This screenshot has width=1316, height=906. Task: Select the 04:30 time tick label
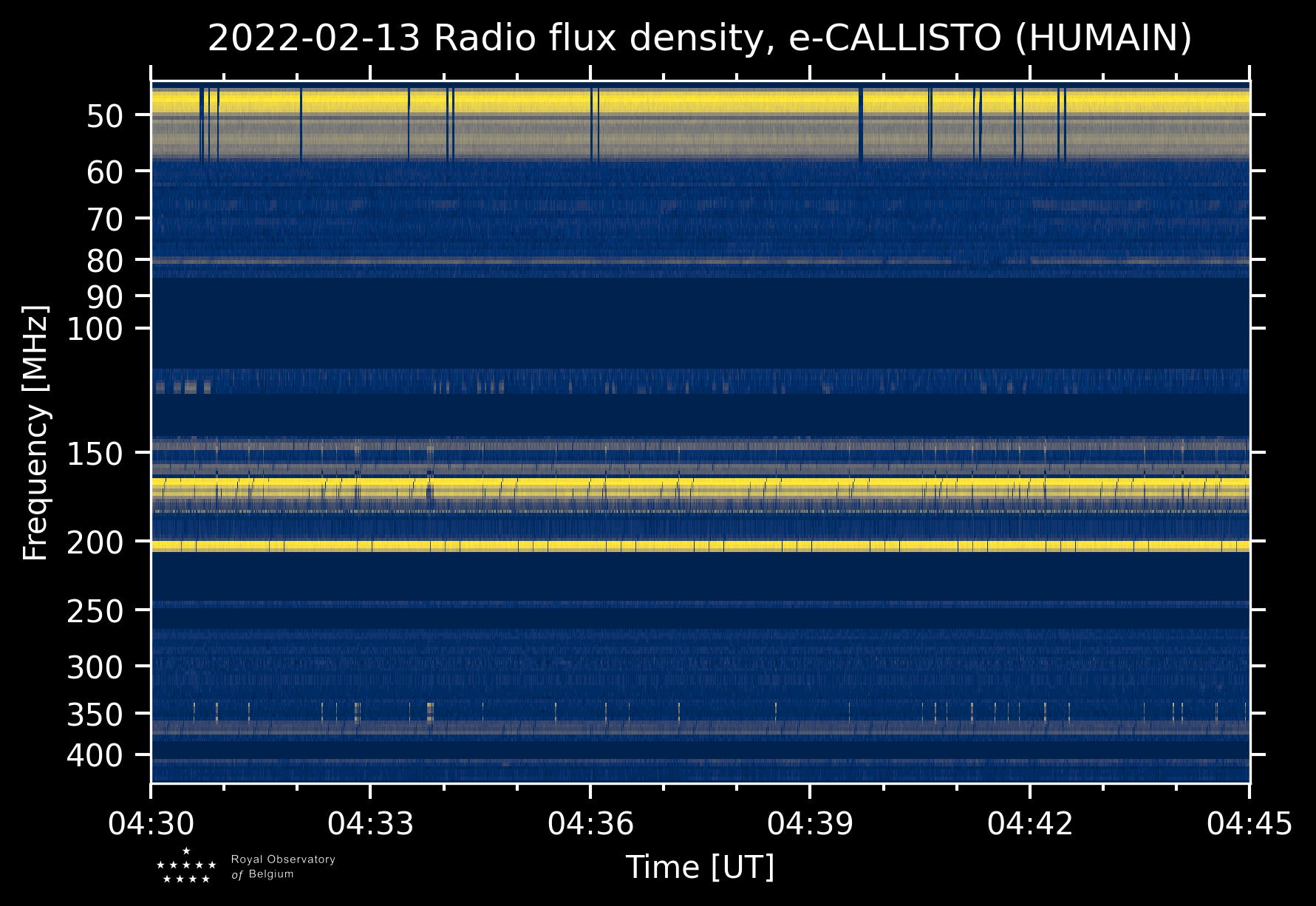pos(151,823)
